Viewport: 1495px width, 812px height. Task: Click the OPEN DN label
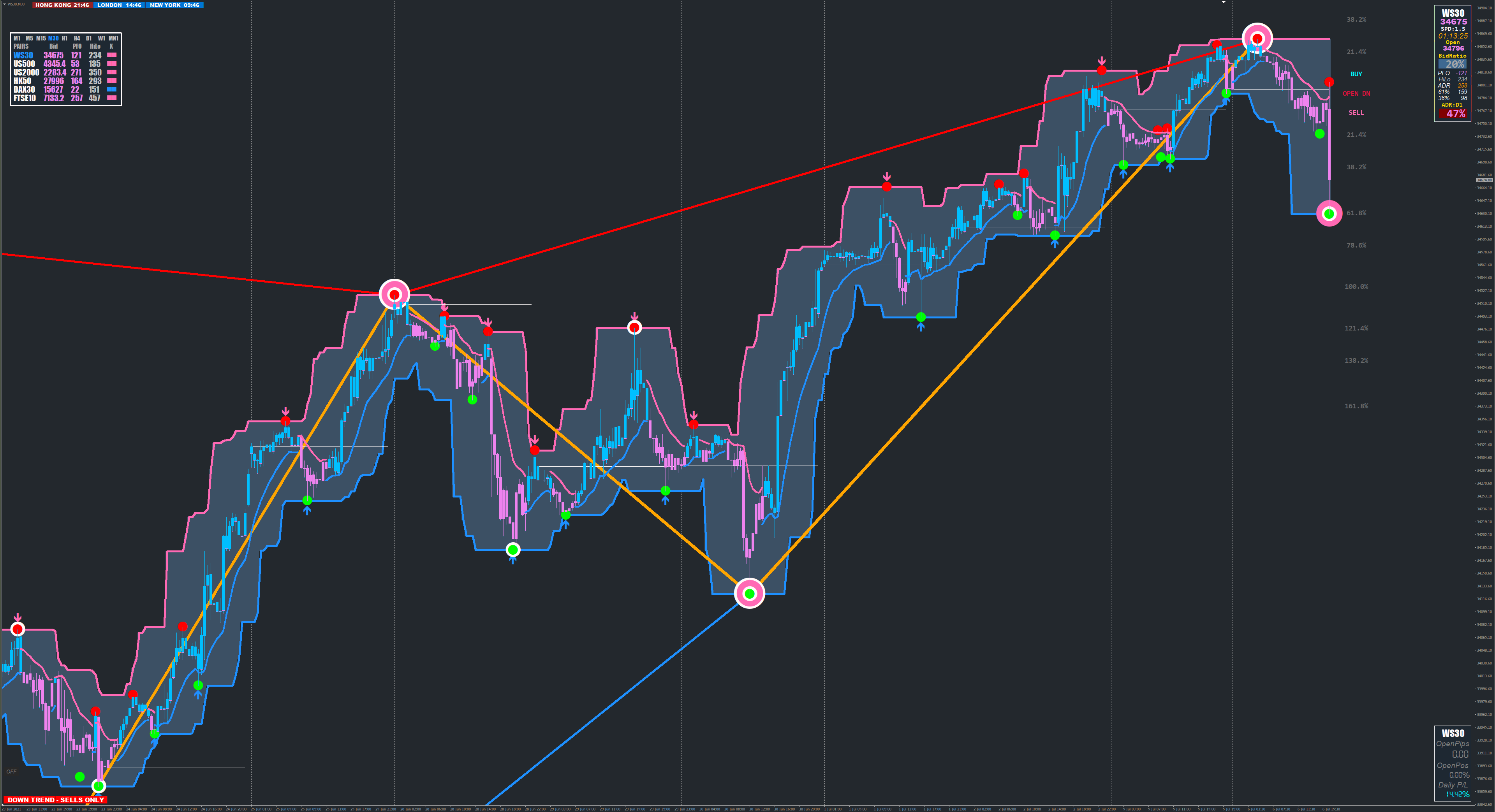tap(1356, 93)
